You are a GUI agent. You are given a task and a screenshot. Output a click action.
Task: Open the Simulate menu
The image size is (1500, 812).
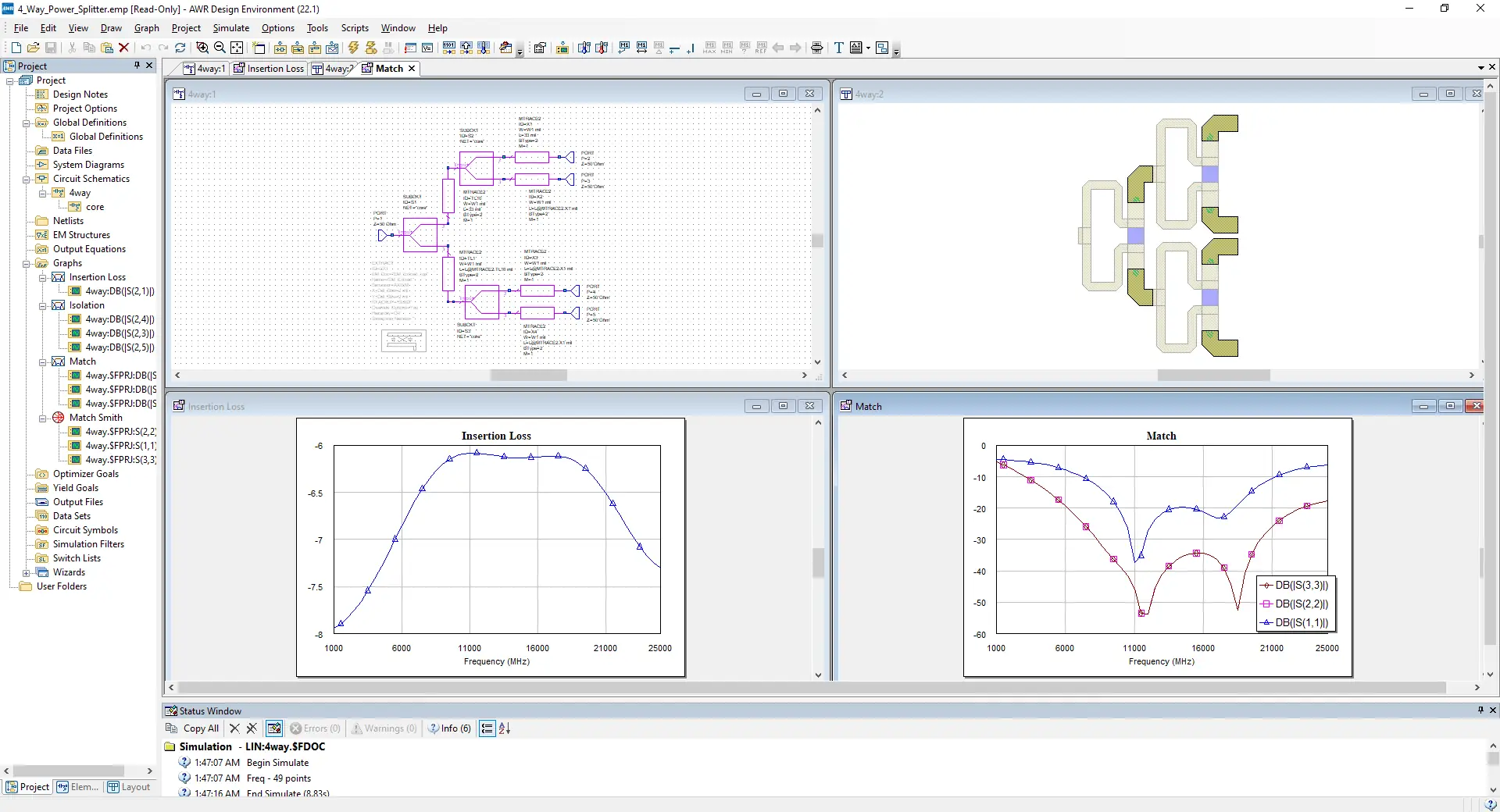coord(230,28)
